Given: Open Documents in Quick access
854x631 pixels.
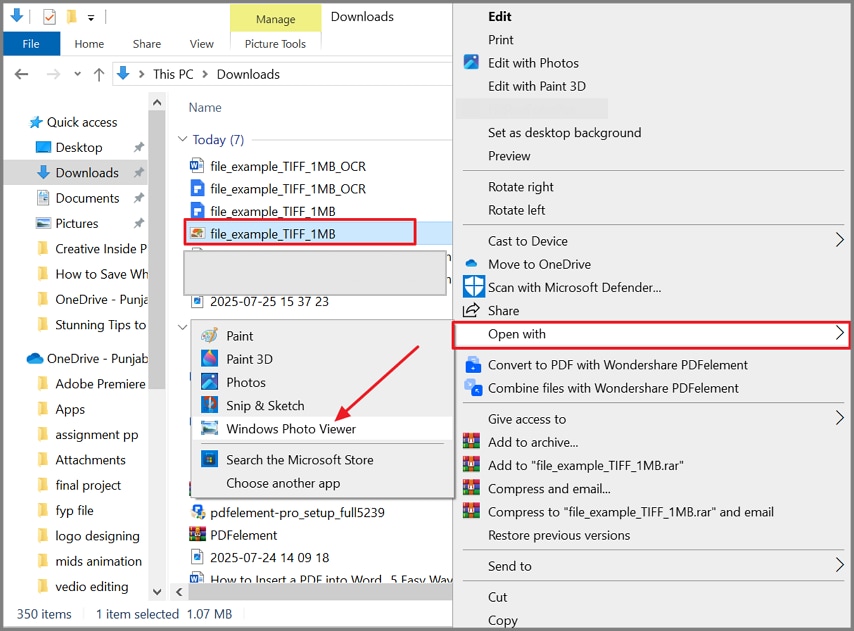Looking at the screenshot, I should tap(87, 198).
